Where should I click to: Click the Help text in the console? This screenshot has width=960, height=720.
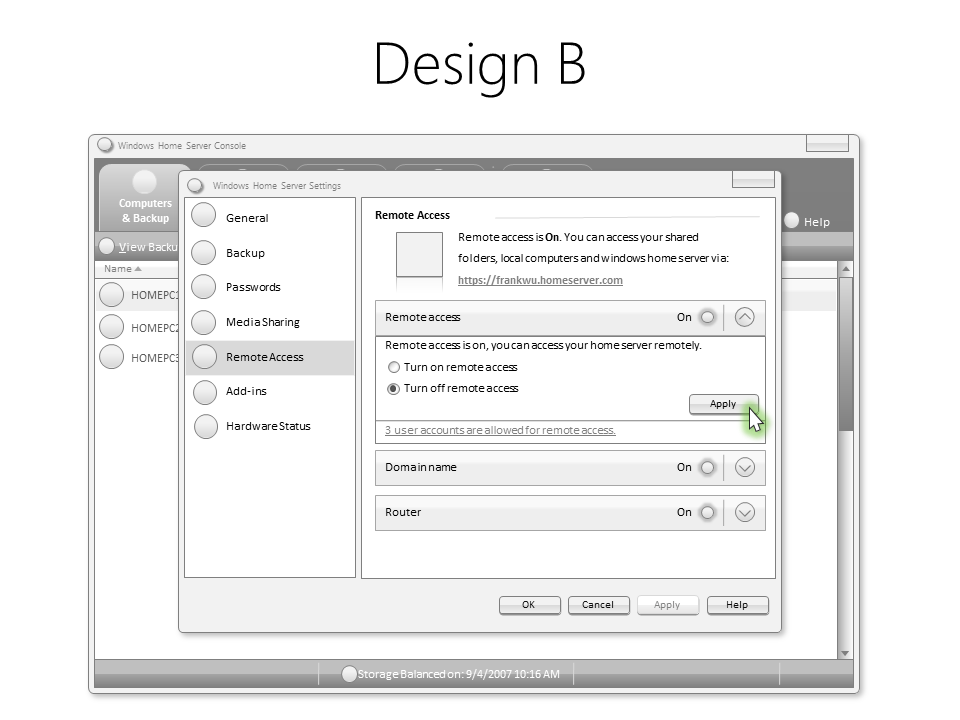817,222
